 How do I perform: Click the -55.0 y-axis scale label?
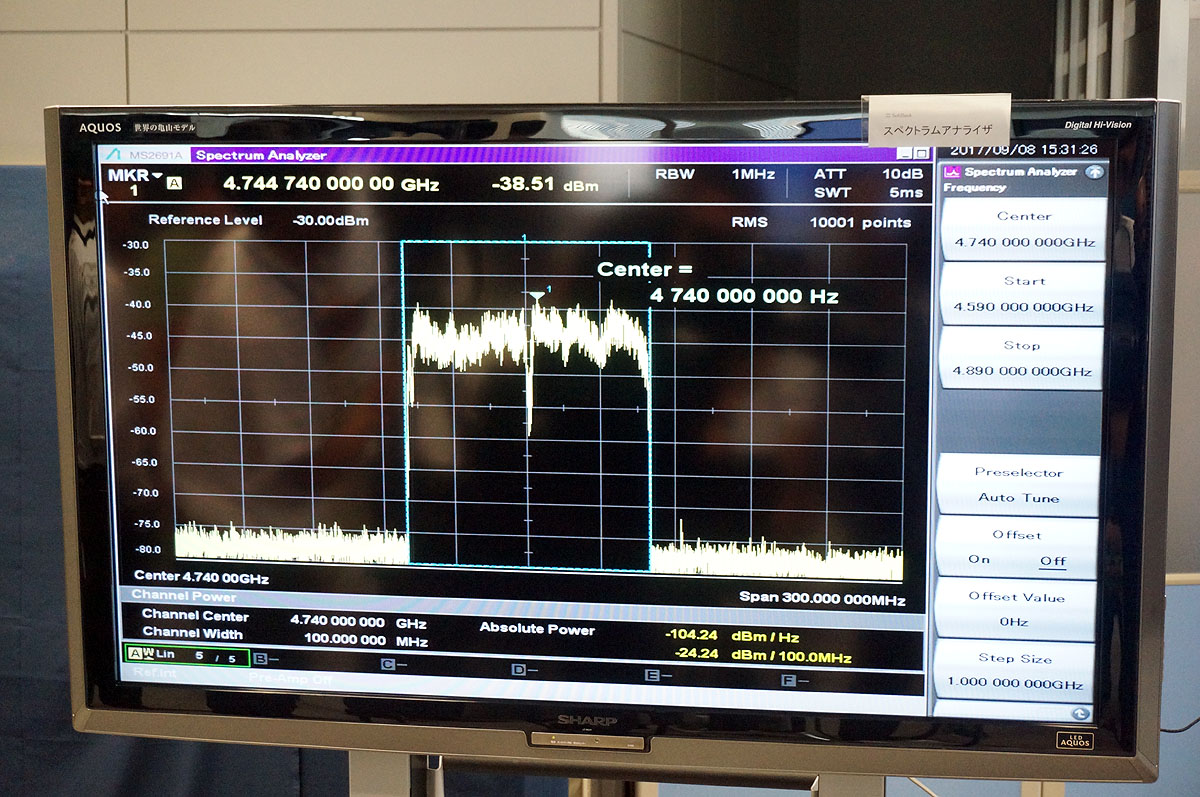point(142,399)
